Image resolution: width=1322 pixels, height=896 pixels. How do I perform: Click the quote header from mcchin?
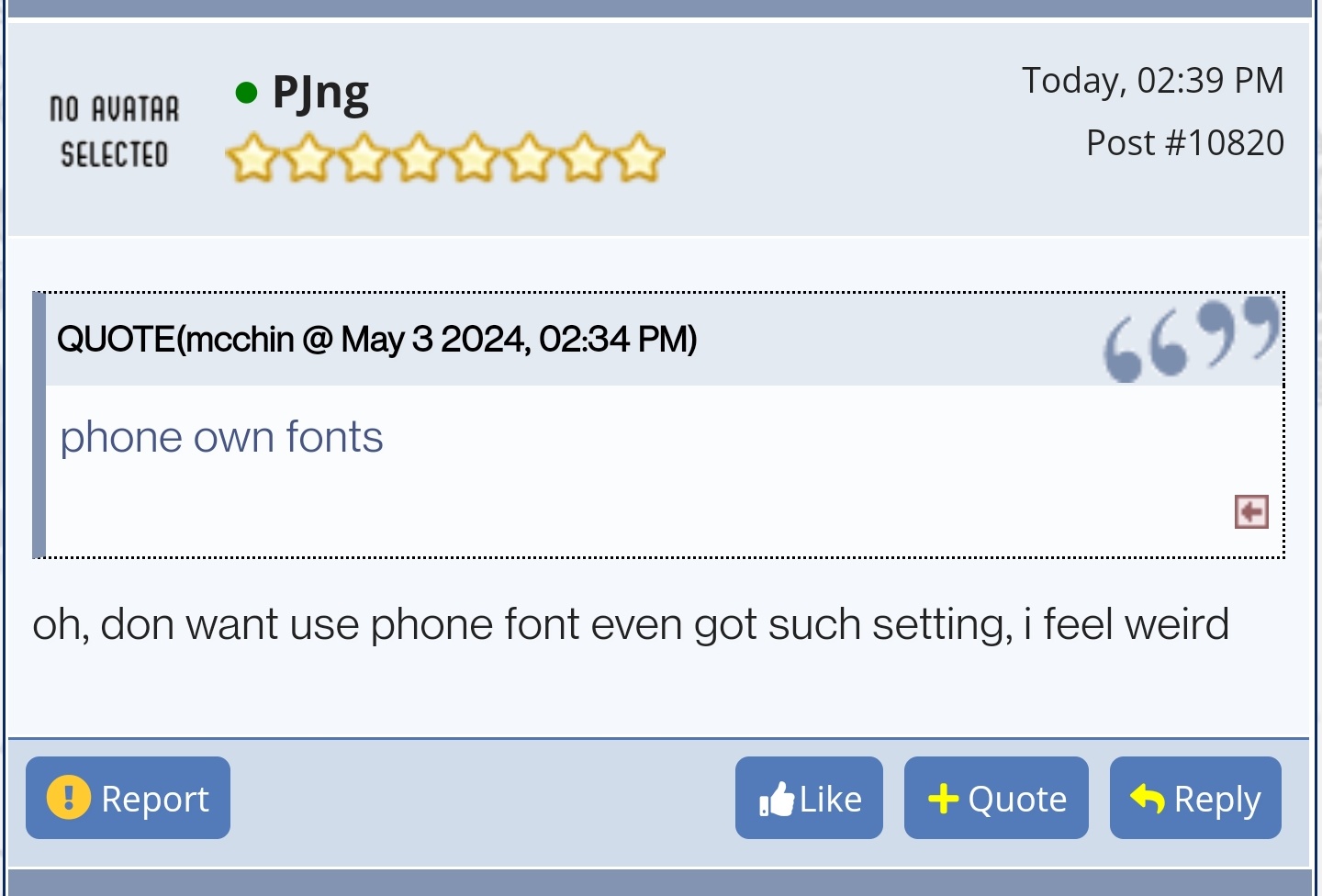pyautogui.click(x=377, y=340)
